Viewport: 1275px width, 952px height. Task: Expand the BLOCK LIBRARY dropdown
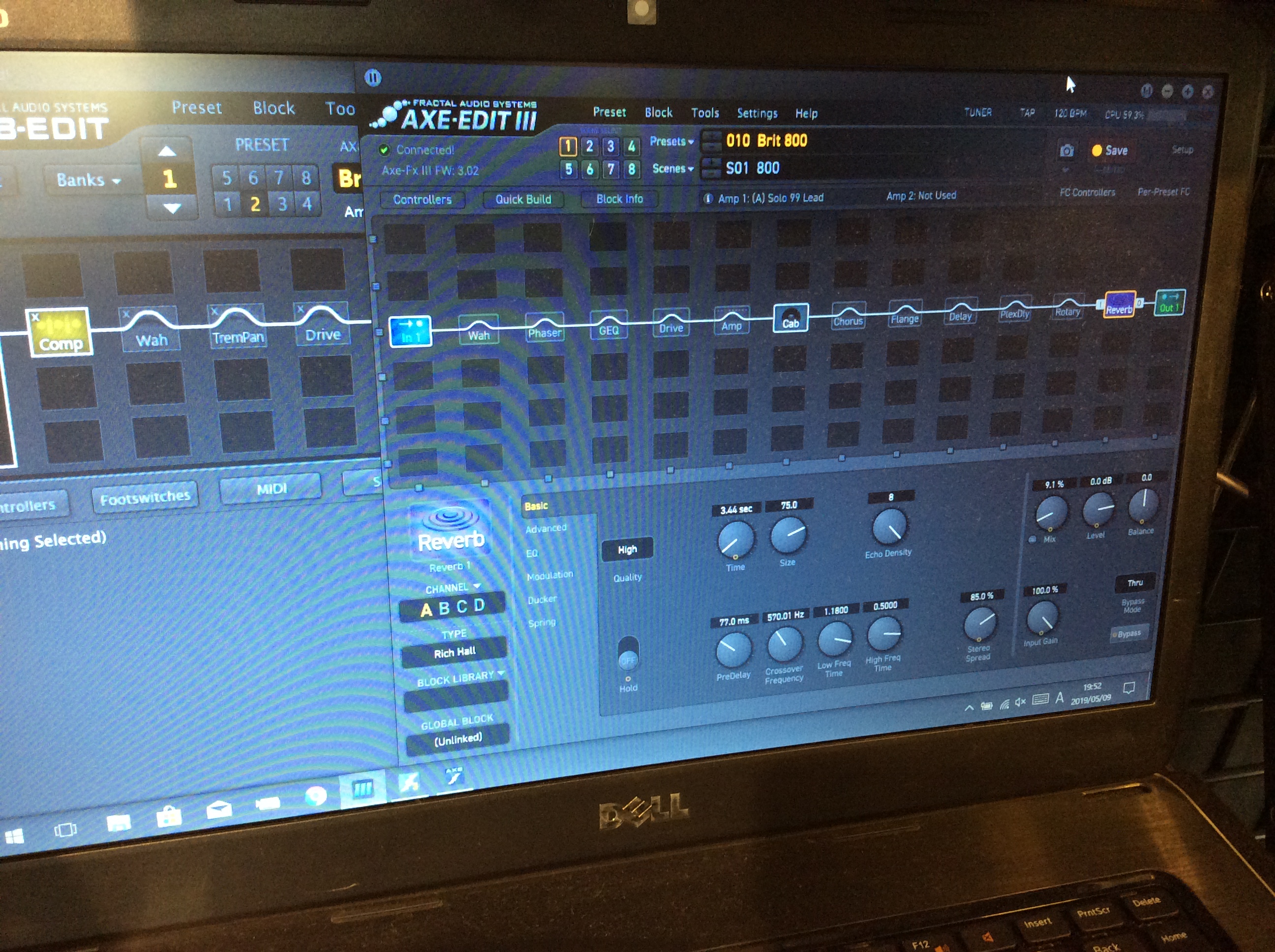501,673
